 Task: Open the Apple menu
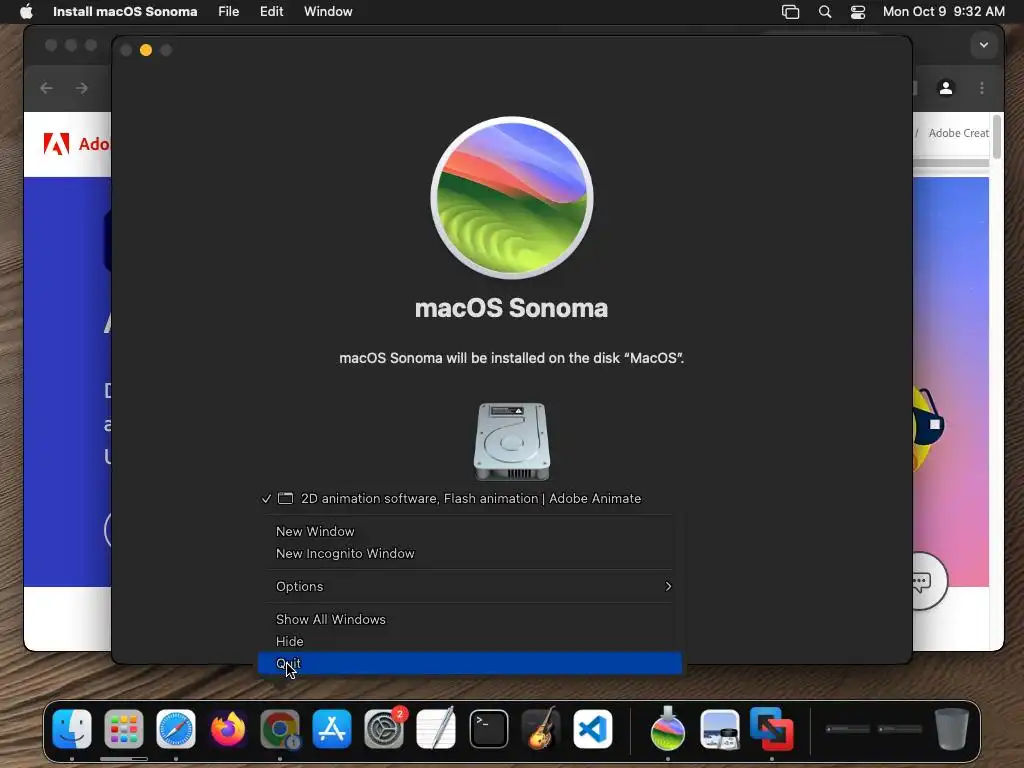26,11
